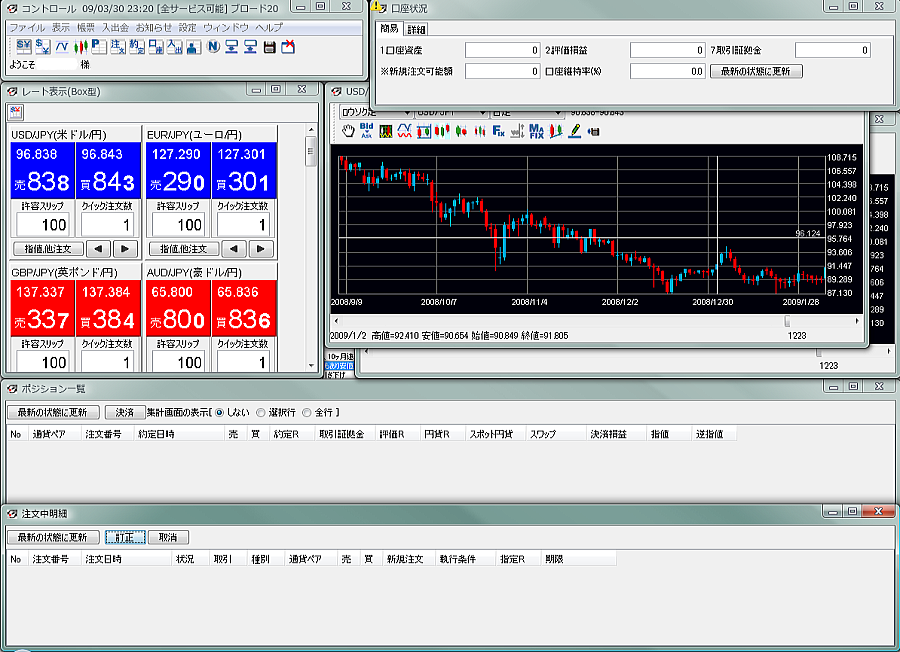The height and width of the screenshot is (652, 900).
Task: Open the 入出 deposit/withdrawal toolbar icon
Action: point(174,46)
